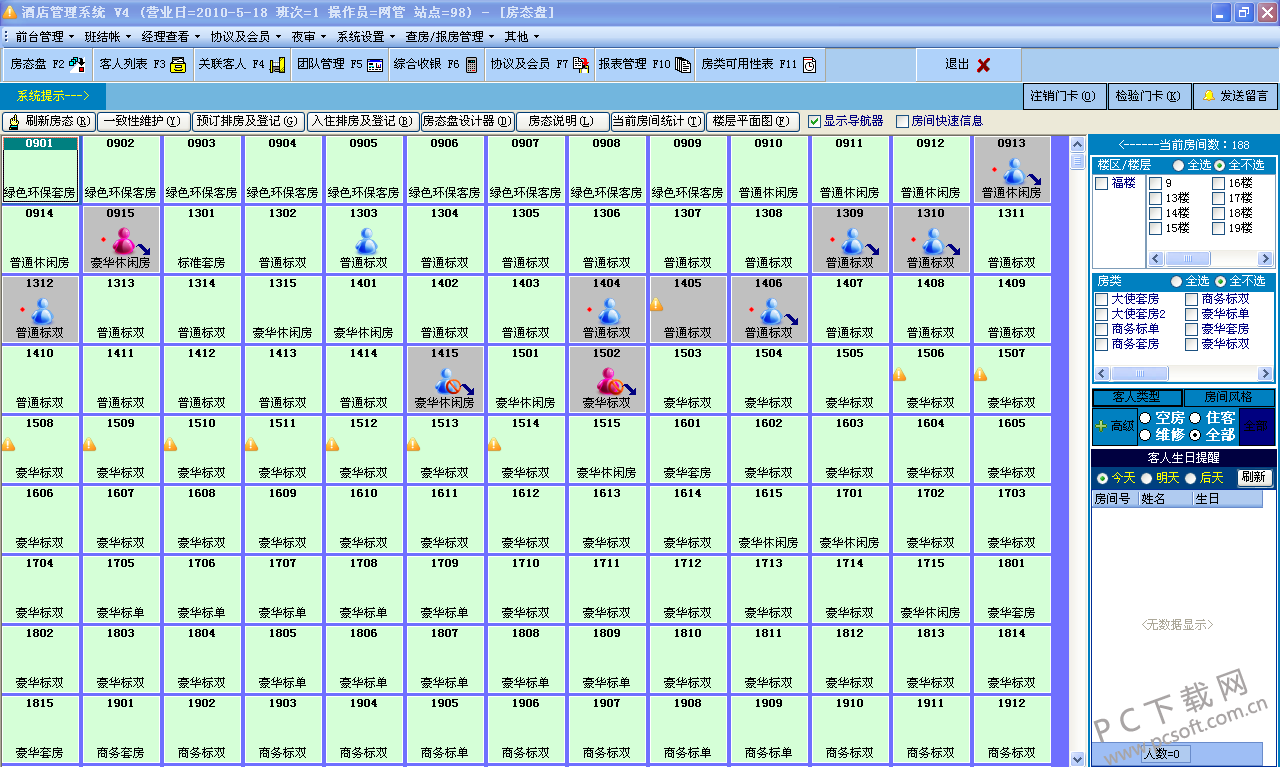Image resolution: width=1280 pixels, height=767 pixels.
Task: Enable the 房间快速信息 checkbox
Action: click(902, 121)
